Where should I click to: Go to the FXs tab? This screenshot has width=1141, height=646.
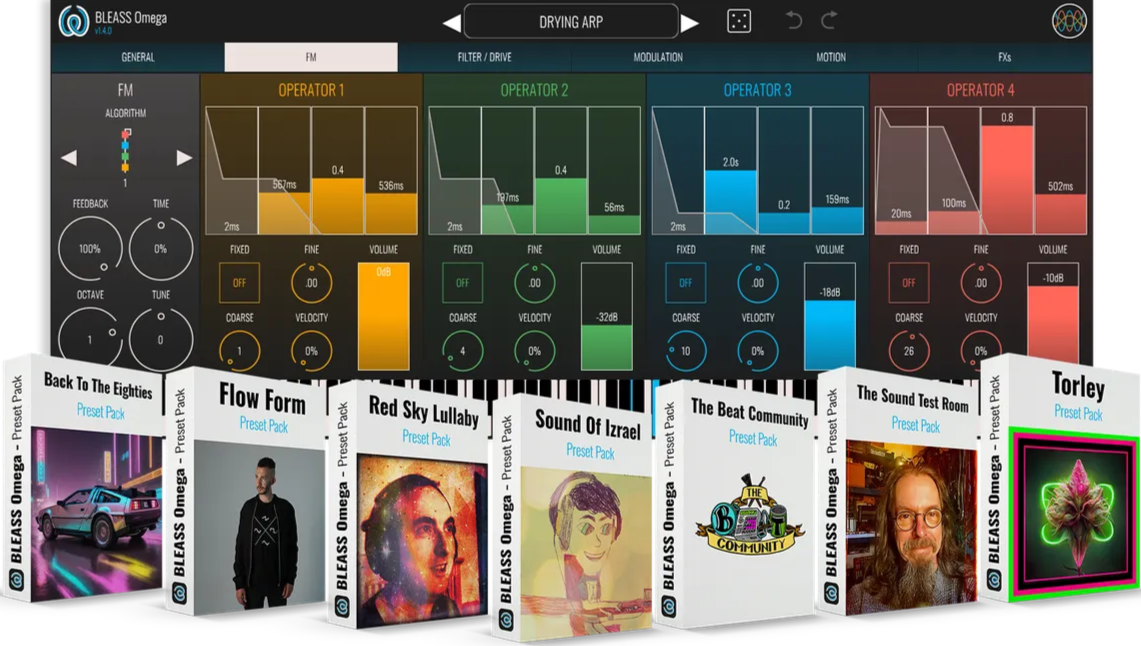coord(1004,57)
